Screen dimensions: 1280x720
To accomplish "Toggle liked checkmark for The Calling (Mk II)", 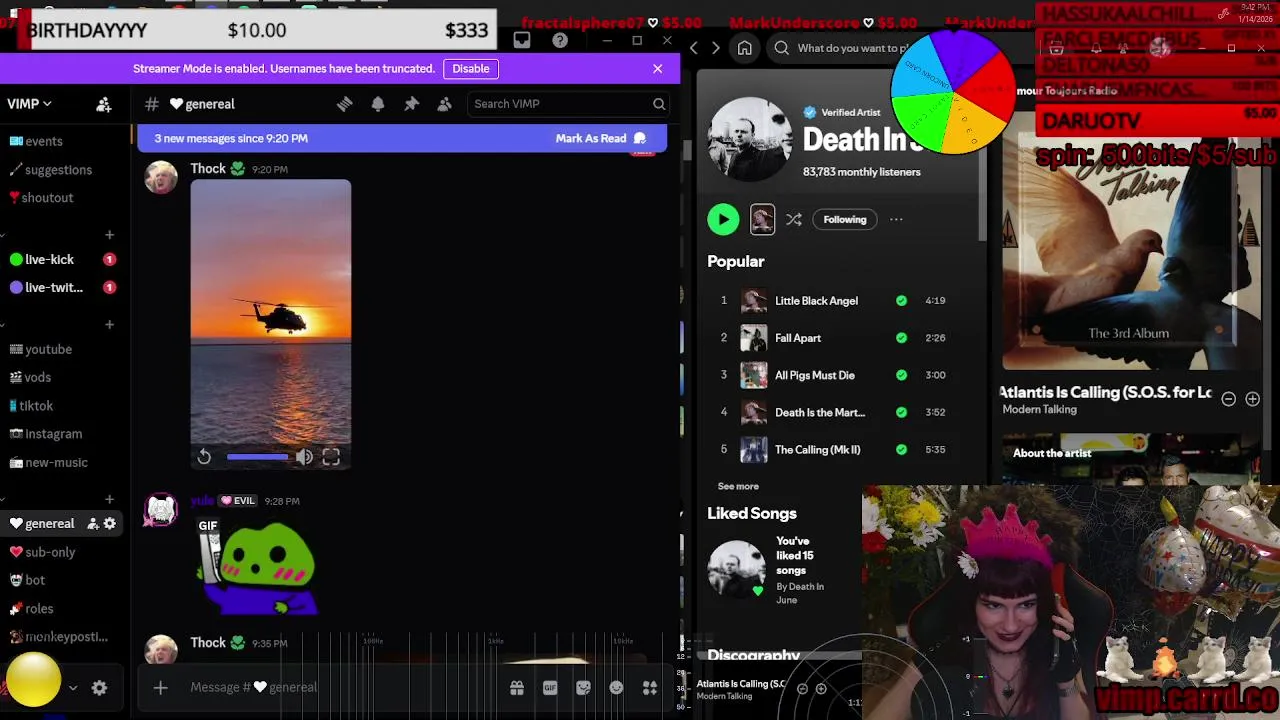I will (x=901, y=450).
